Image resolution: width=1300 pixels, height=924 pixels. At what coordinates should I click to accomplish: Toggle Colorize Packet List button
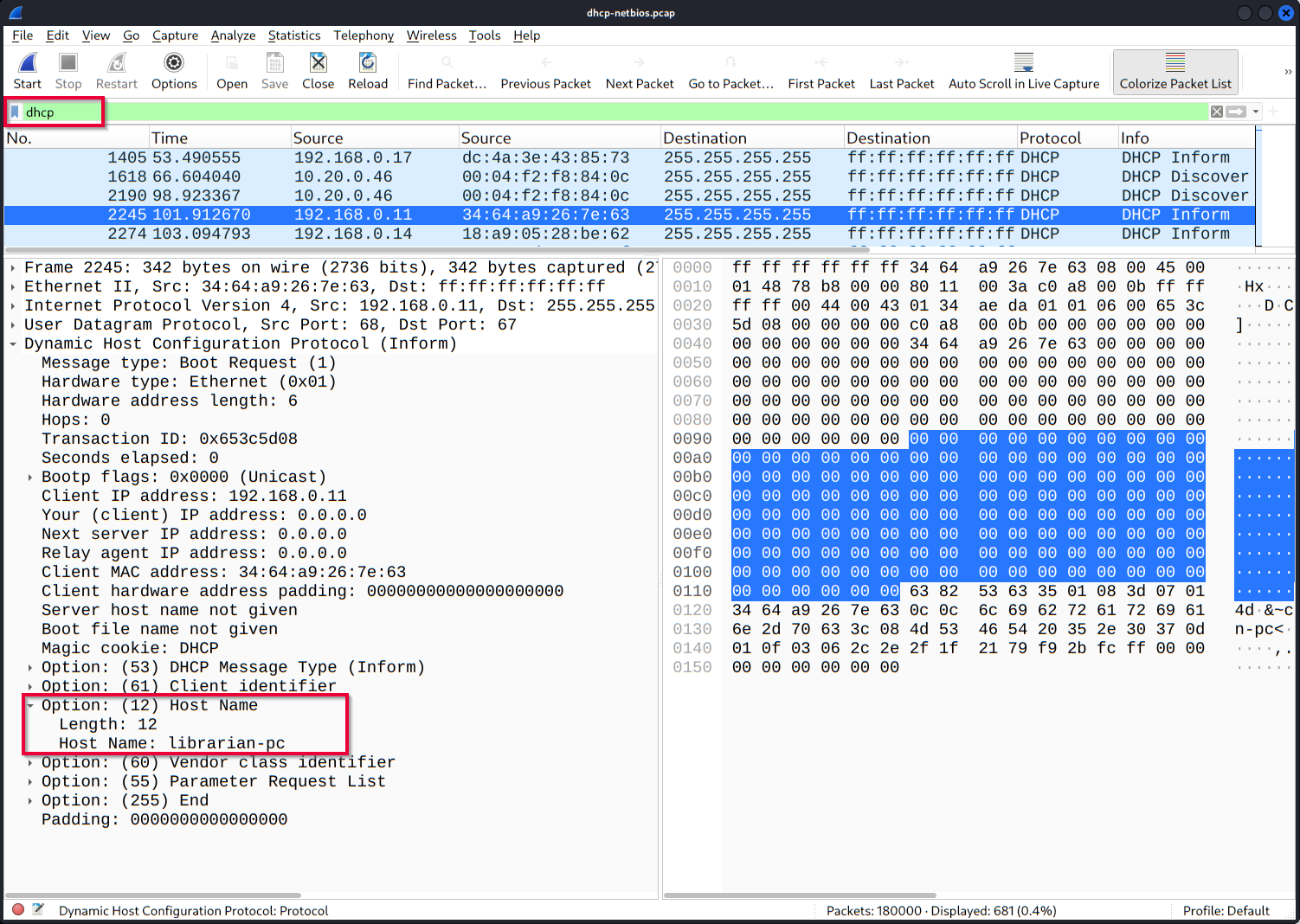coord(1175,71)
